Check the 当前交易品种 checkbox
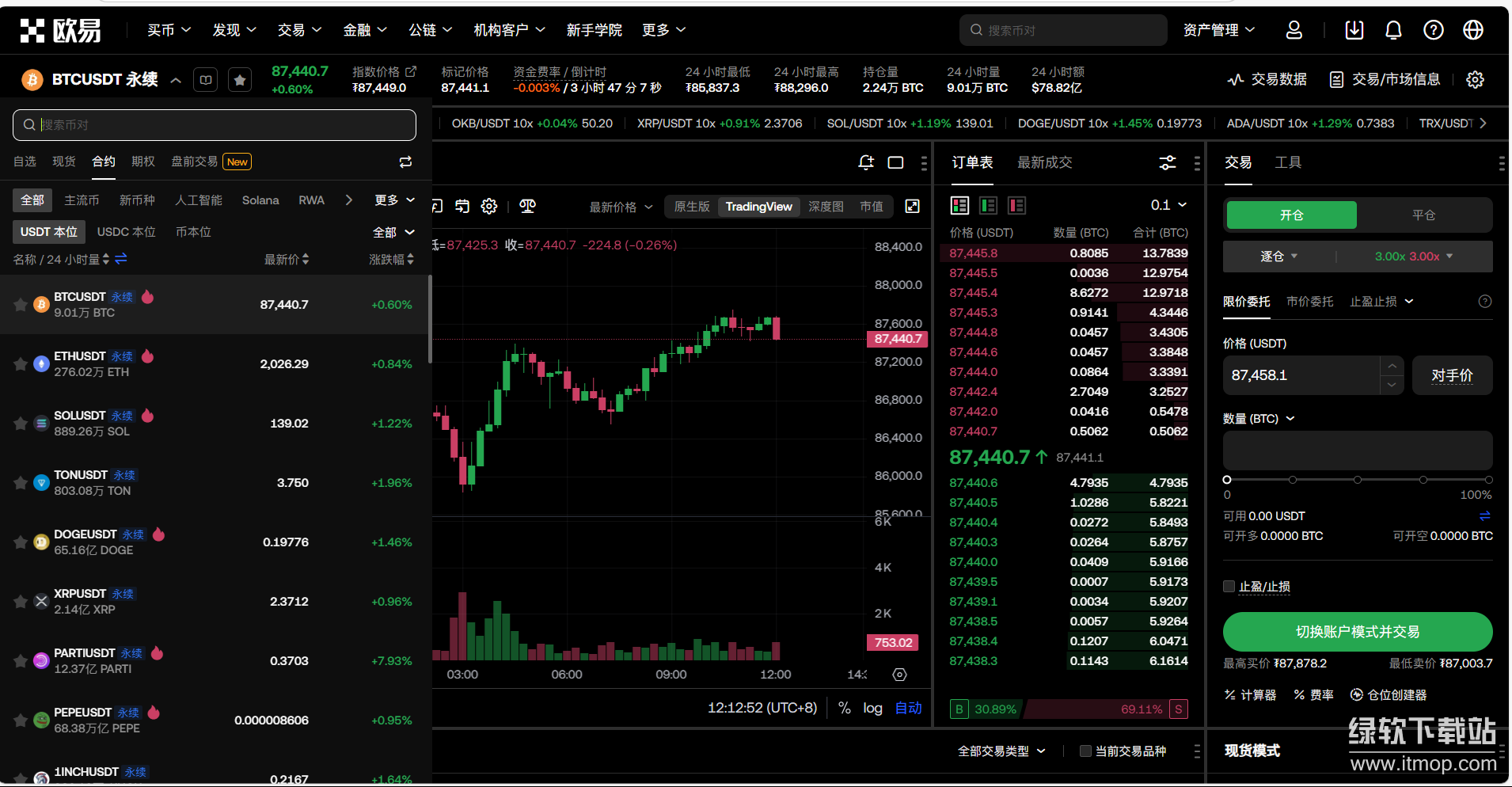The height and width of the screenshot is (787, 1512). [1085, 751]
